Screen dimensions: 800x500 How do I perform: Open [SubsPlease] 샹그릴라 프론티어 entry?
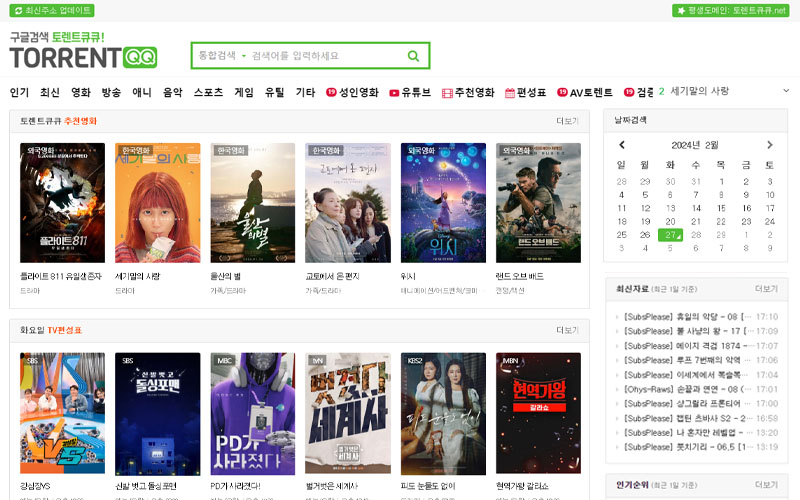(x=688, y=404)
